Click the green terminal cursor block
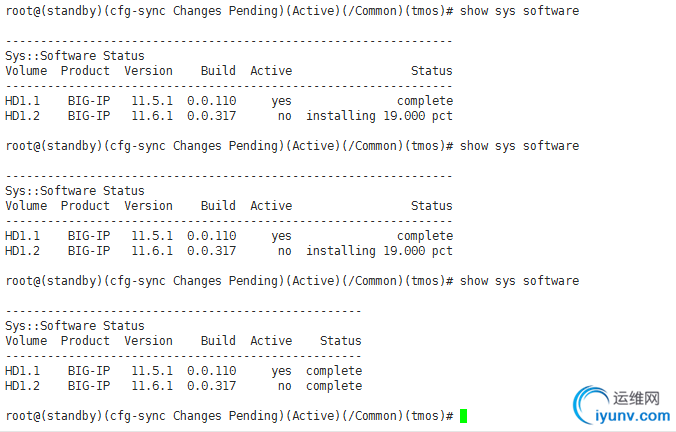Viewport: 676px width, 432px height. point(463,416)
